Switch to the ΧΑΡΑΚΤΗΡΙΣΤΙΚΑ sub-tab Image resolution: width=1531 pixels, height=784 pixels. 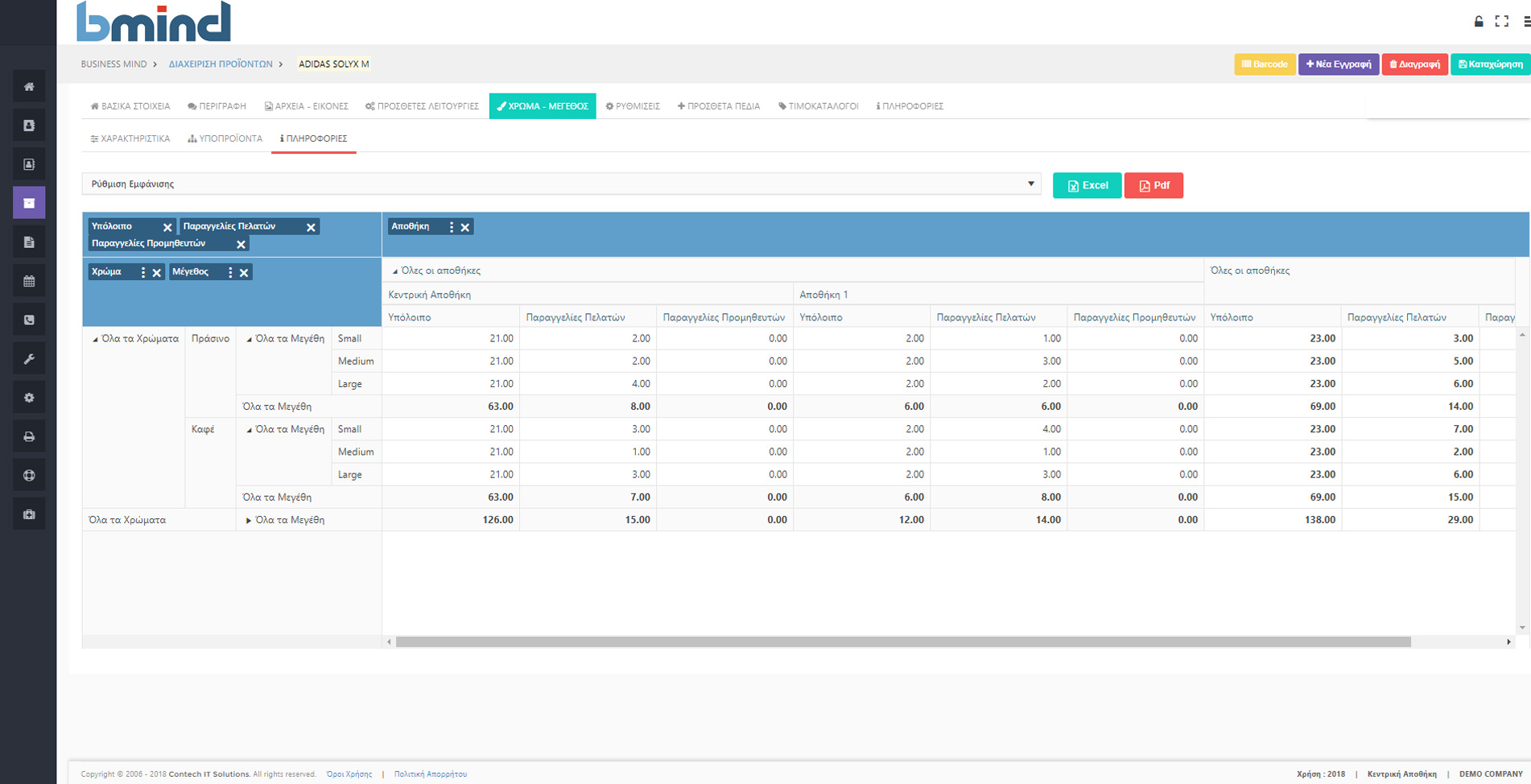pyautogui.click(x=130, y=138)
